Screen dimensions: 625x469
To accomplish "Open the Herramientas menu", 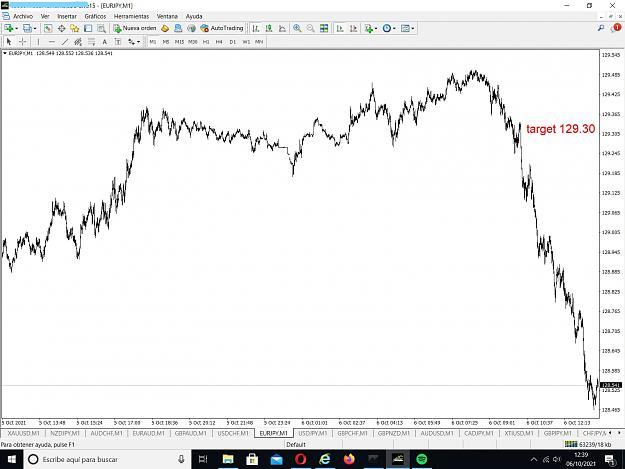I will coord(132,16).
